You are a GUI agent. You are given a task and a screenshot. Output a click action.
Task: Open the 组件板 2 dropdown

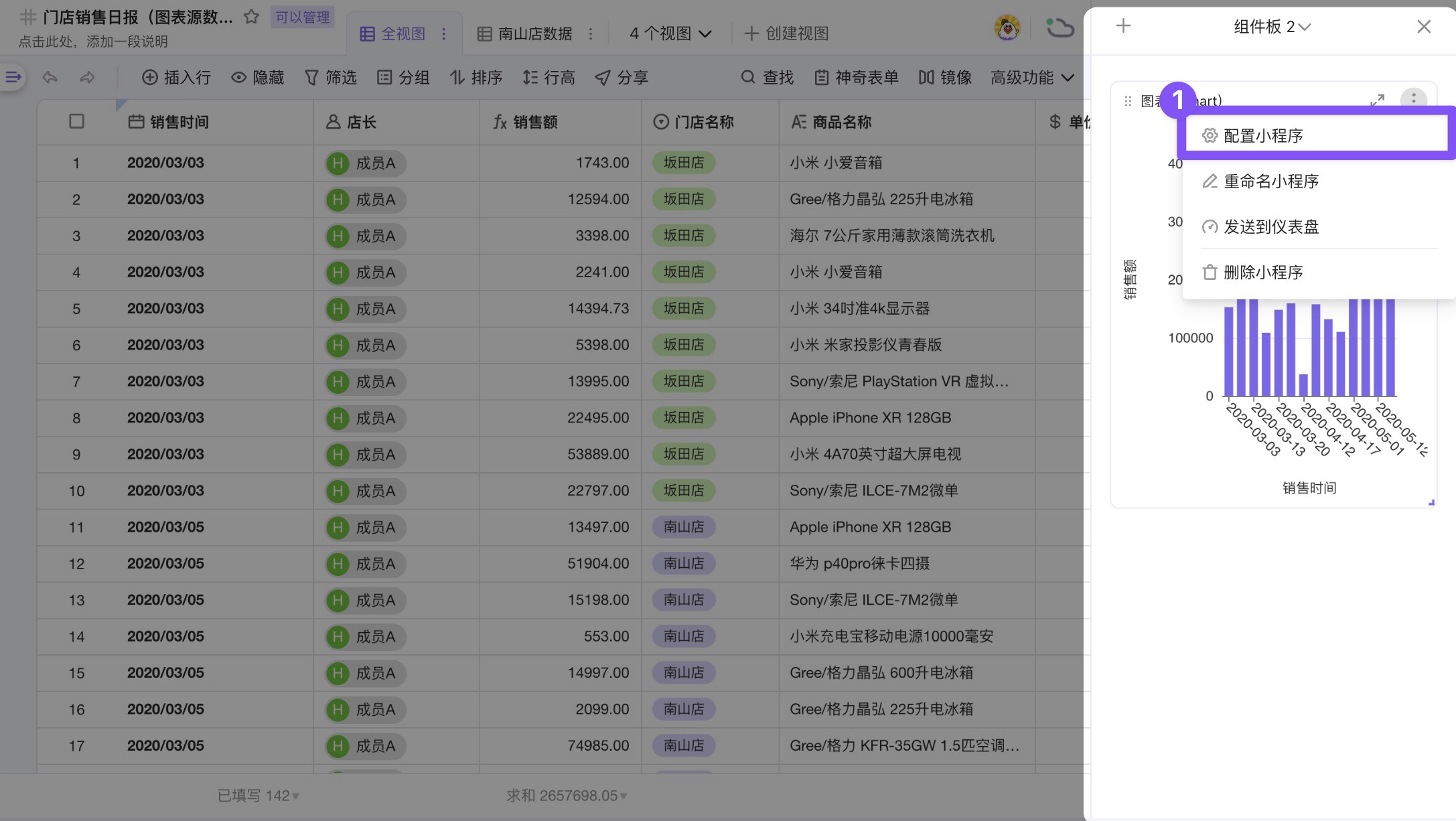coord(1272,27)
